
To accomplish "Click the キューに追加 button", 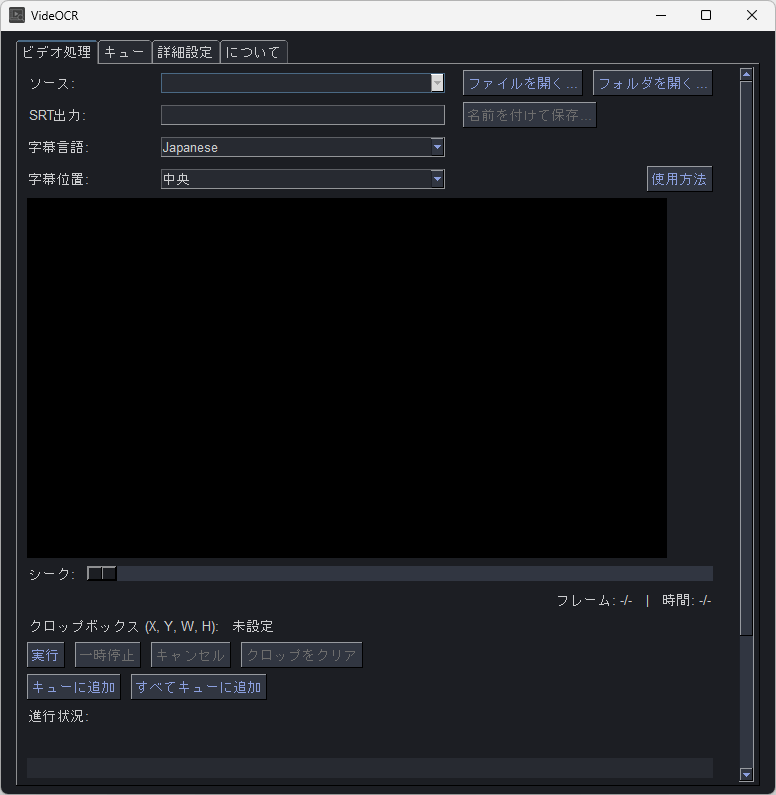I will click(x=74, y=687).
